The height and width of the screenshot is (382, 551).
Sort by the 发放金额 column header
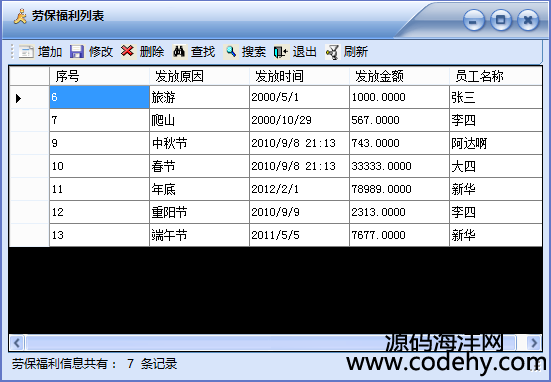[399, 76]
